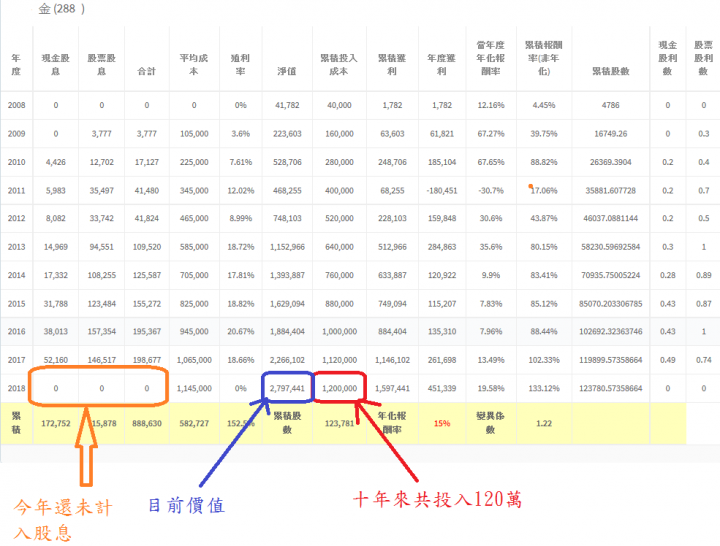The width and height of the screenshot is (720, 546).
Task: Click summary average cost 582,727
Action: tap(194, 423)
